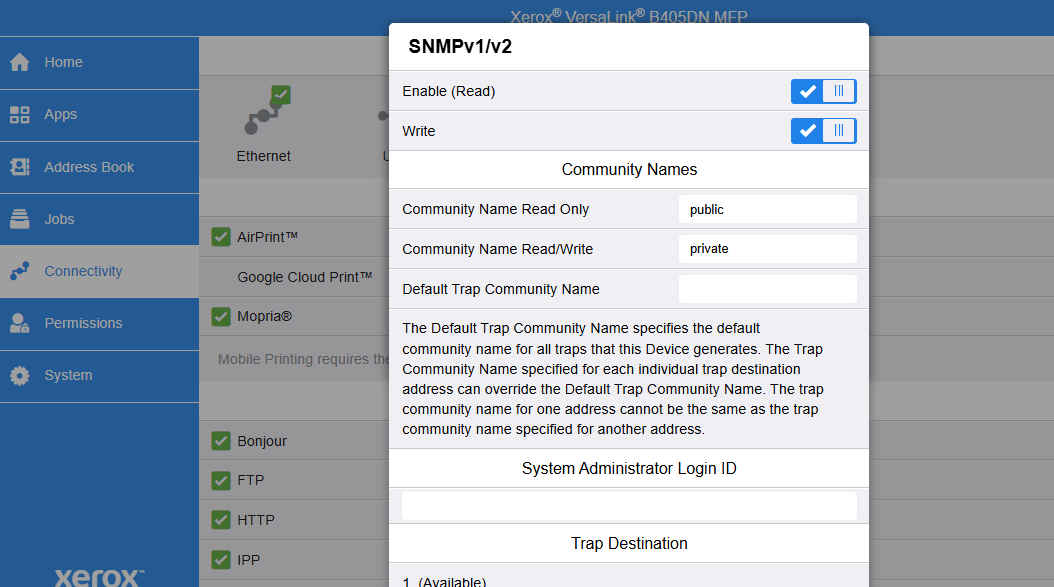The image size is (1054, 587).
Task: Edit the Community Name Read/Write field
Action: (x=767, y=249)
